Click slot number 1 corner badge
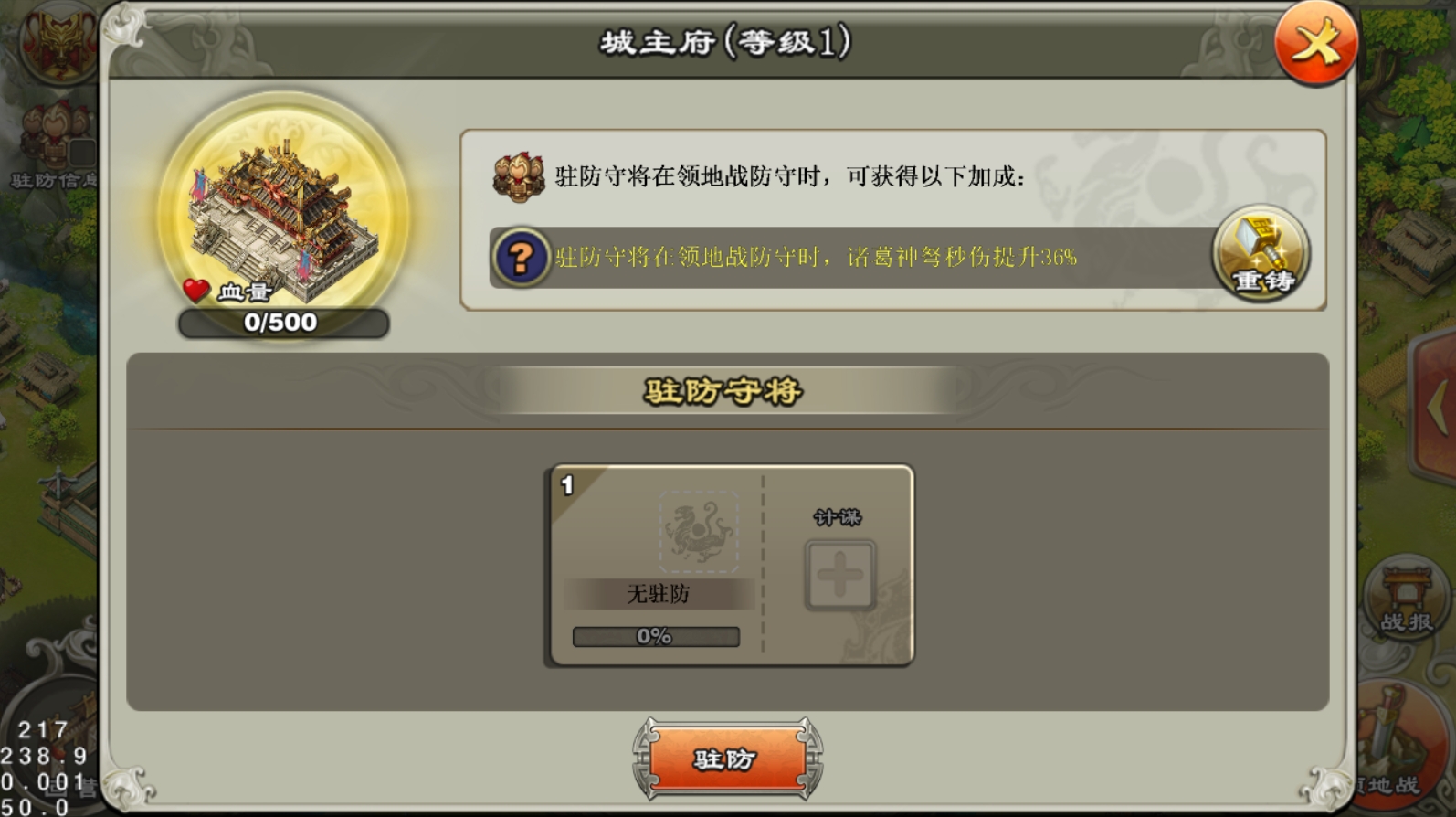Image resolution: width=1456 pixels, height=817 pixels. point(567,484)
